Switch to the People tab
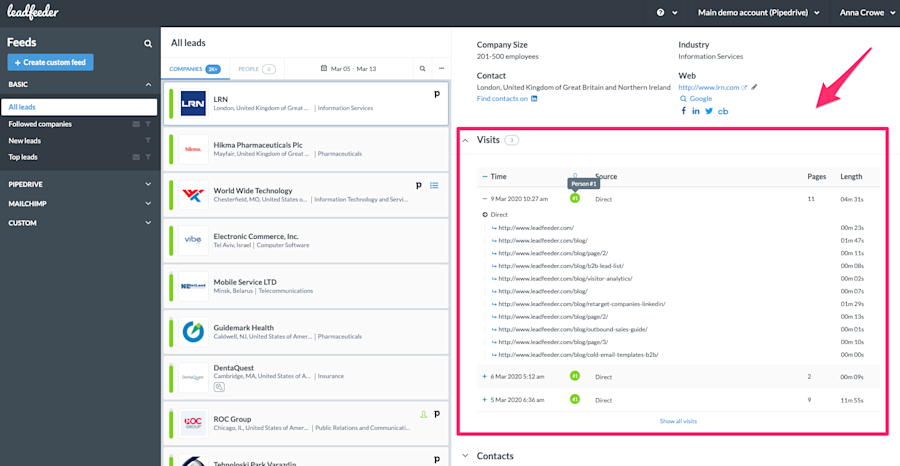 coord(257,69)
